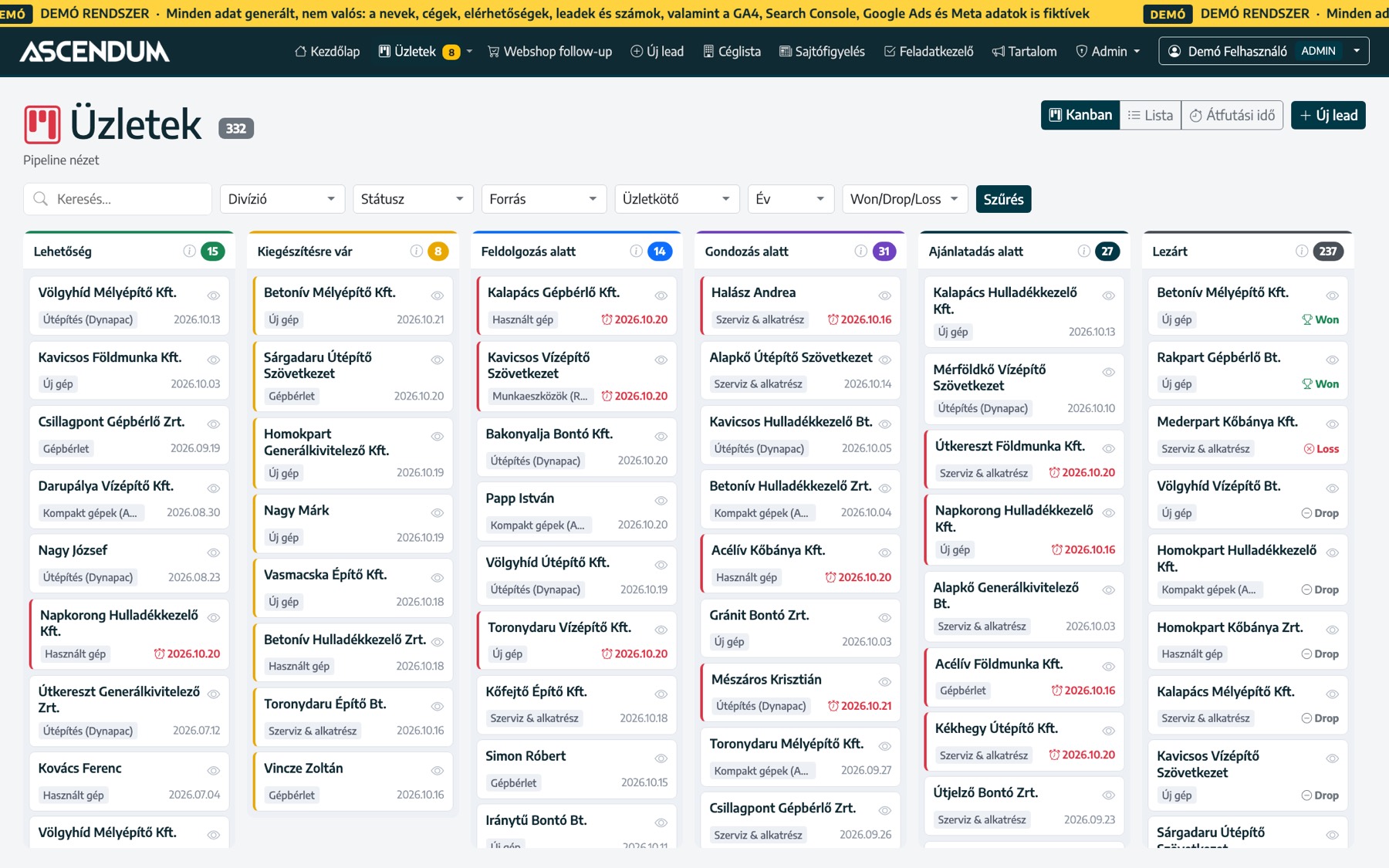Click the red Üzletek kanban board icon
The width and height of the screenshot is (1389, 868).
coord(42,125)
